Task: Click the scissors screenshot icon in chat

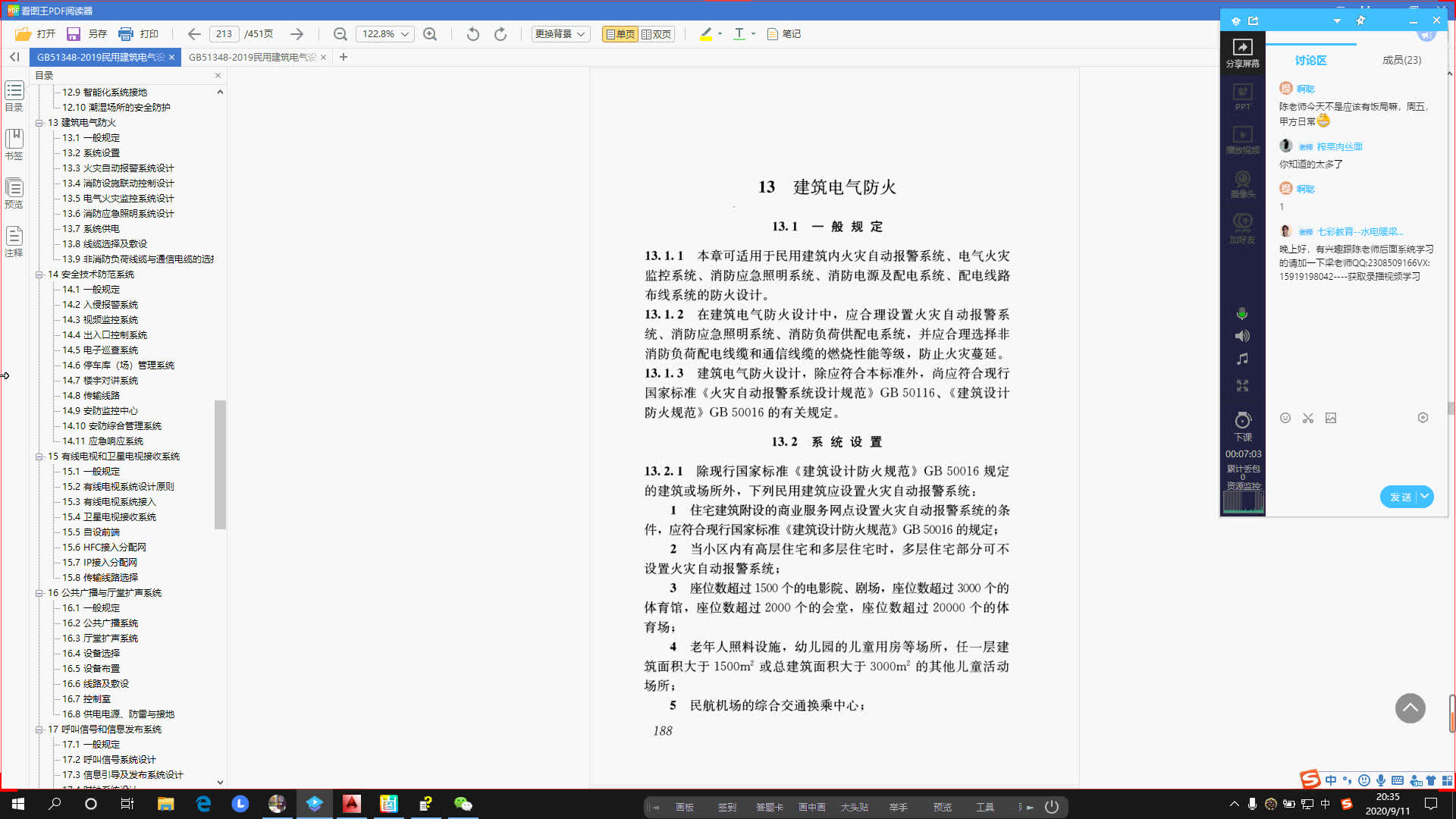Action: tap(1308, 418)
